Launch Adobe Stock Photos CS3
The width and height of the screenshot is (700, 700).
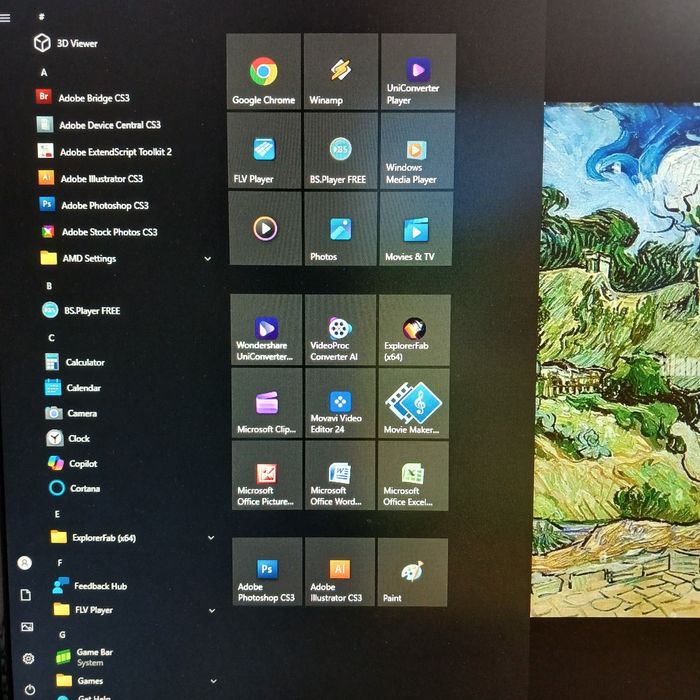(x=99, y=232)
